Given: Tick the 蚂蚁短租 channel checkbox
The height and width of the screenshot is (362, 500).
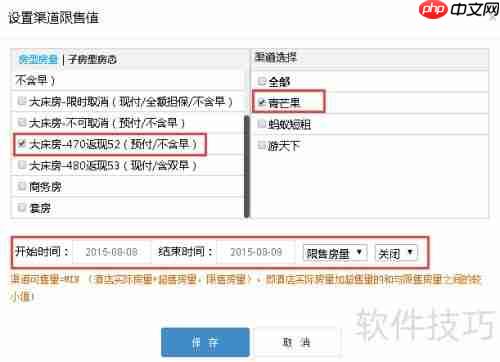Looking at the screenshot, I should coord(261,124).
